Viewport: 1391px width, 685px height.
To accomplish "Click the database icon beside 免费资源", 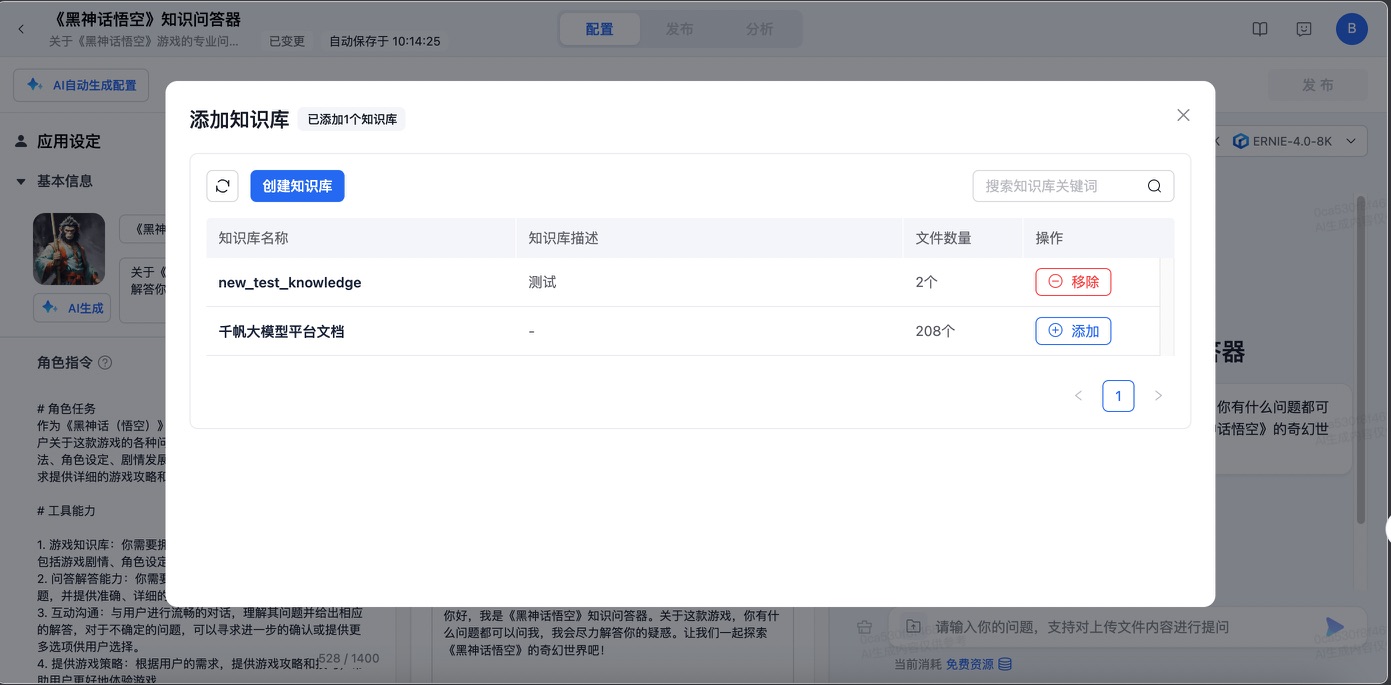I will (1004, 663).
